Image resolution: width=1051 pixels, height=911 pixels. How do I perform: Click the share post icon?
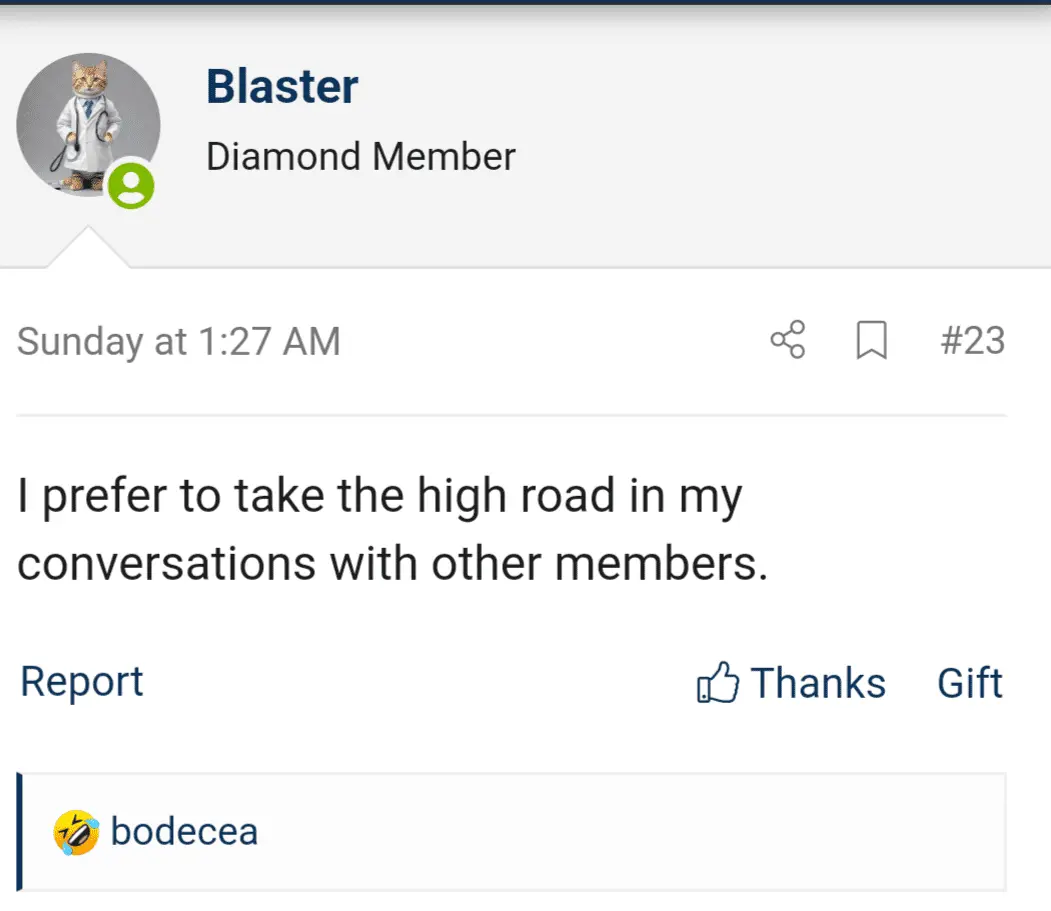coord(788,341)
